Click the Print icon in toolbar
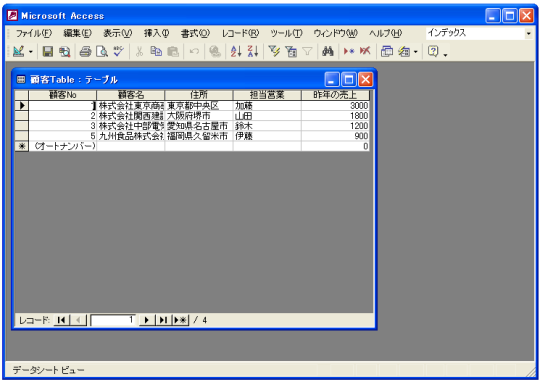The image size is (540, 382). click(85, 52)
